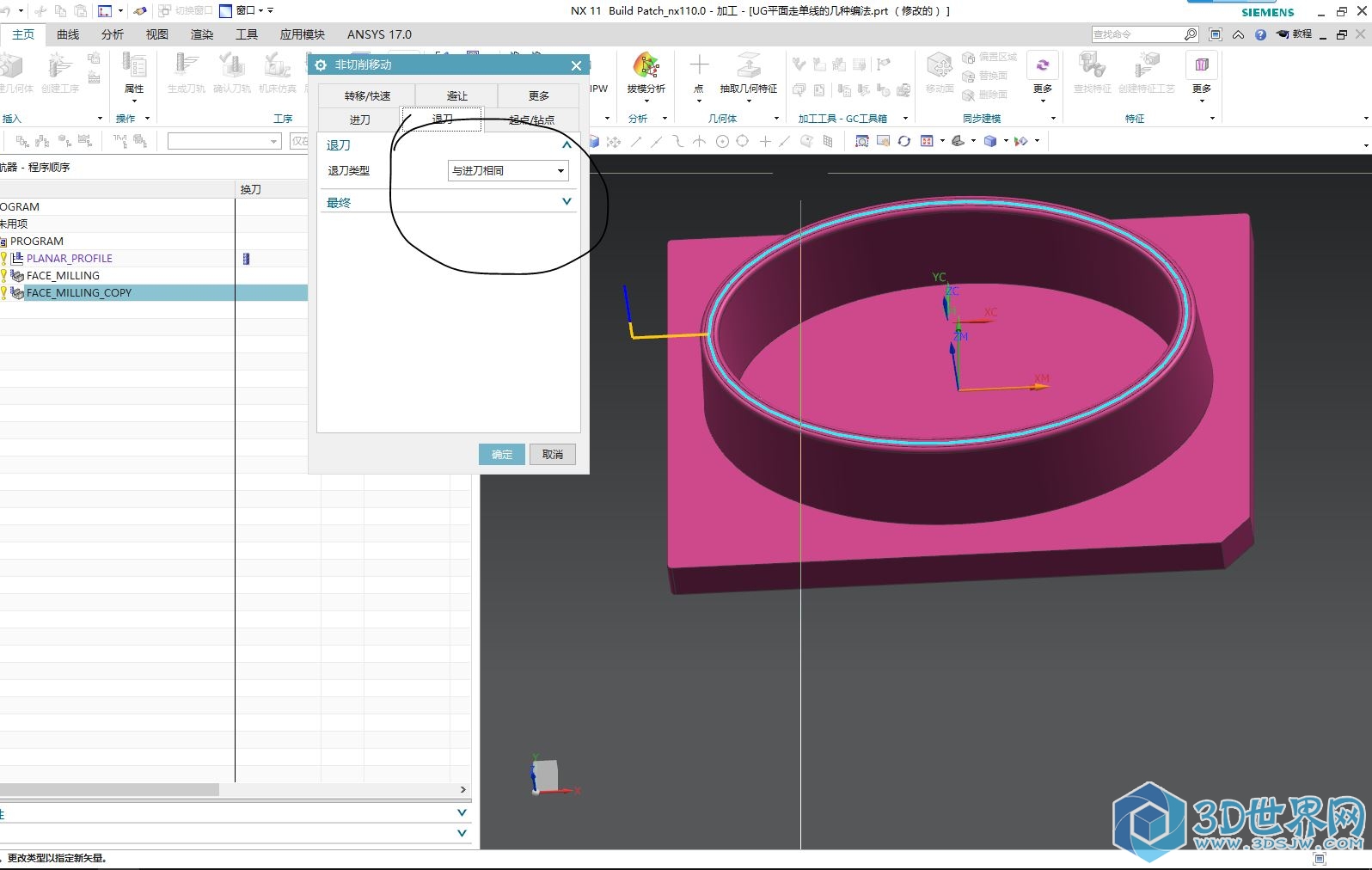Open the ANSYS 17.0 ribbon tab
Screen dimensions: 1372x870
click(x=379, y=34)
